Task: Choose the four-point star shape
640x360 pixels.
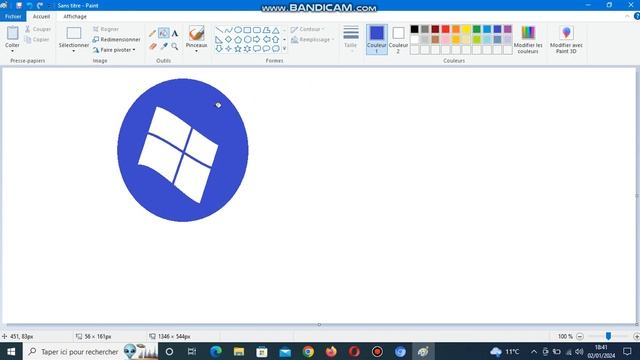Action: tap(229, 49)
